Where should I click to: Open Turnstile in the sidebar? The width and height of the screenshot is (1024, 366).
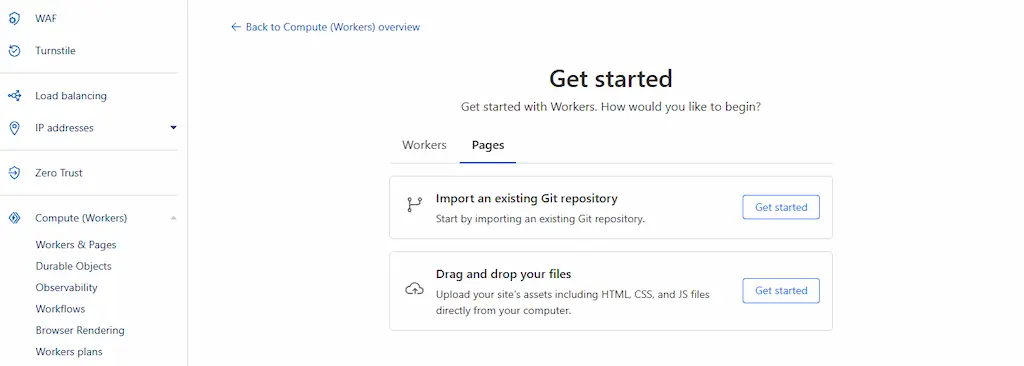(56, 50)
